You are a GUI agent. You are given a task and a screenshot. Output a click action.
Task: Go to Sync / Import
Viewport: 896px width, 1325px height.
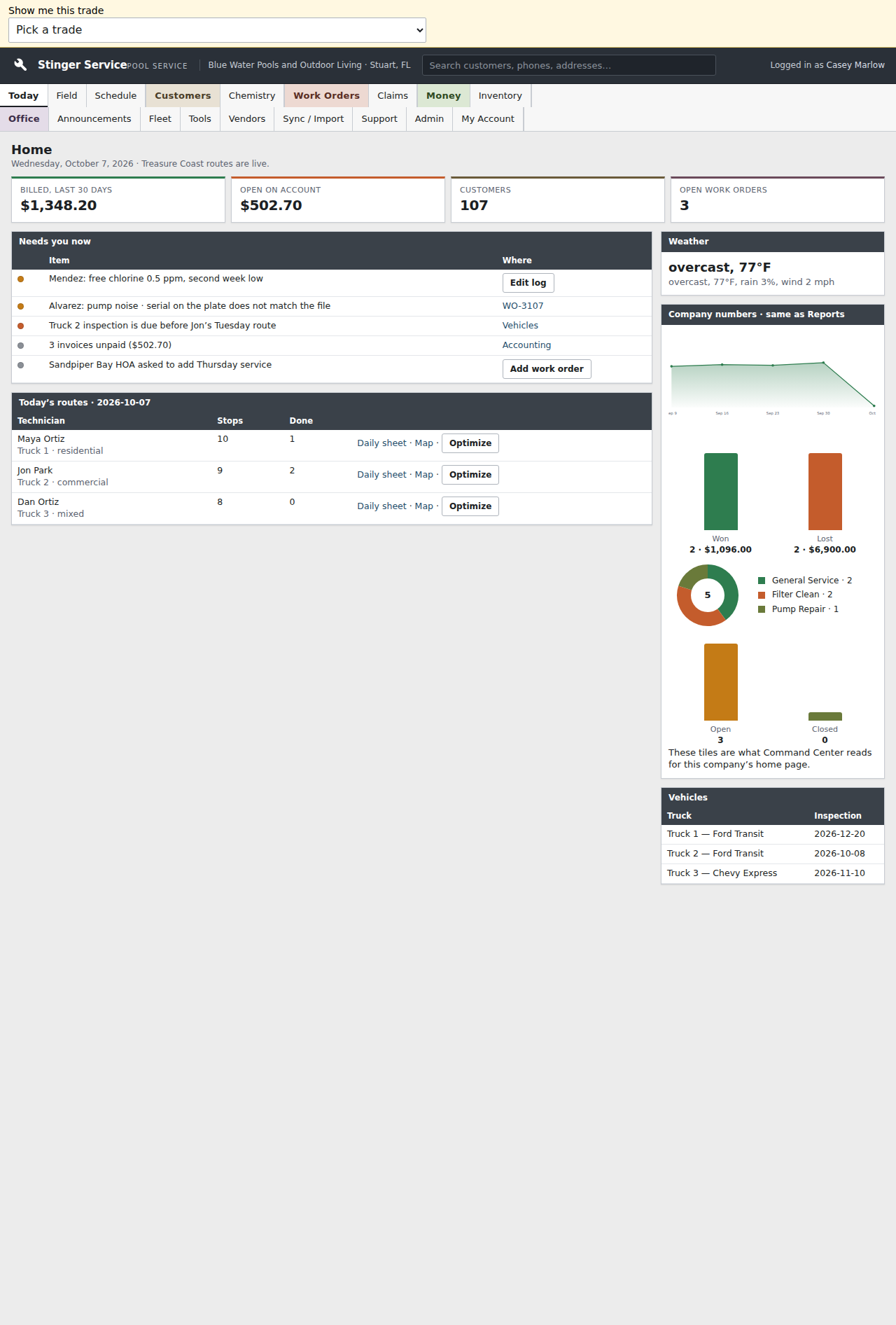coord(314,119)
